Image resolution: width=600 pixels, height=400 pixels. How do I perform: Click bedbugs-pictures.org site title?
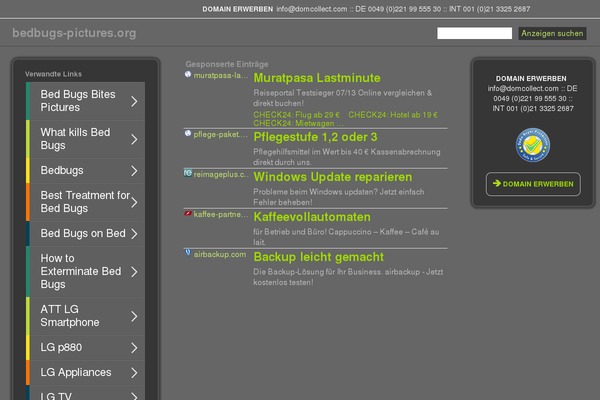pyautogui.click(x=74, y=33)
